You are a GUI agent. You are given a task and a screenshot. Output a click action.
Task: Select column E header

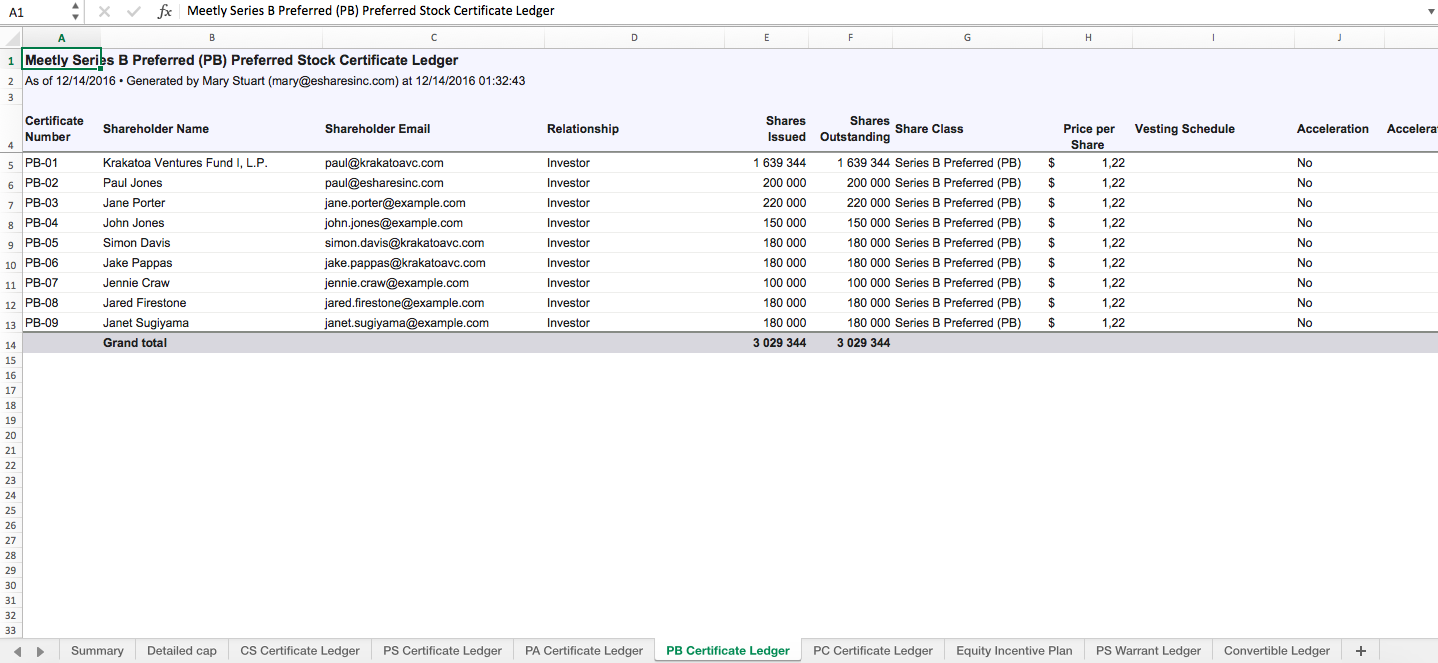766,37
